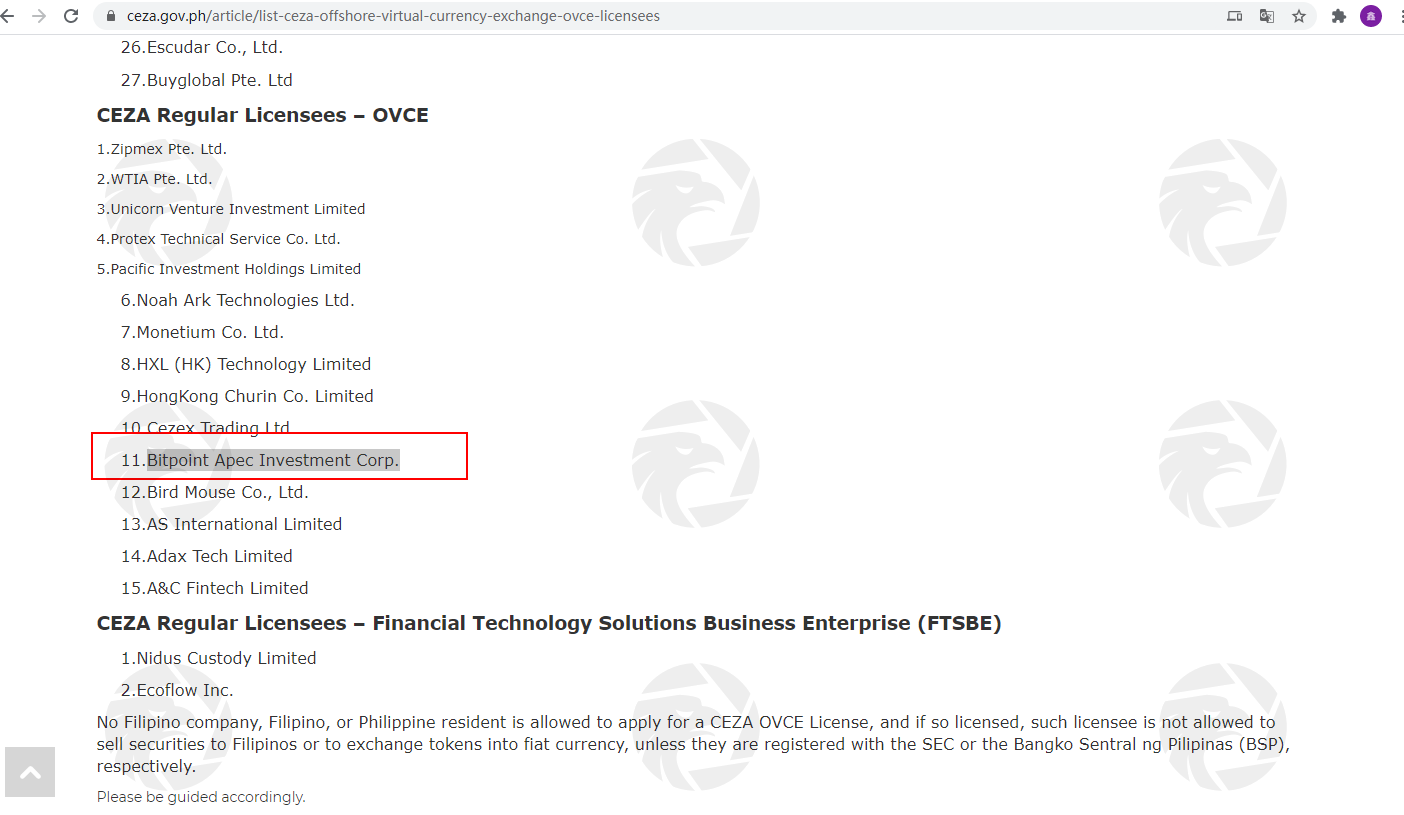Click the ceza.gov.ph address bar URL
This screenshot has height=815, width=1404.
pos(393,16)
